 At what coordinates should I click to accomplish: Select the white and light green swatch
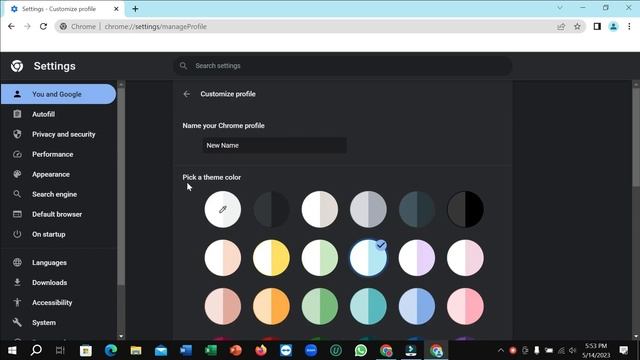tap(320, 258)
